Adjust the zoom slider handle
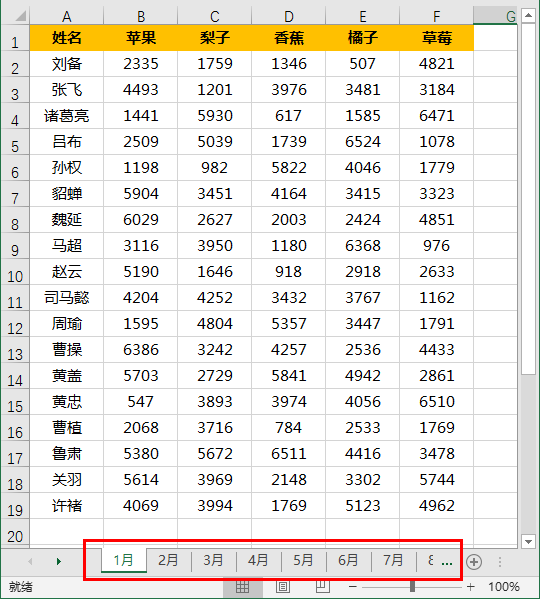The height and width of the screenshot is (599, 540). (412, 586)
